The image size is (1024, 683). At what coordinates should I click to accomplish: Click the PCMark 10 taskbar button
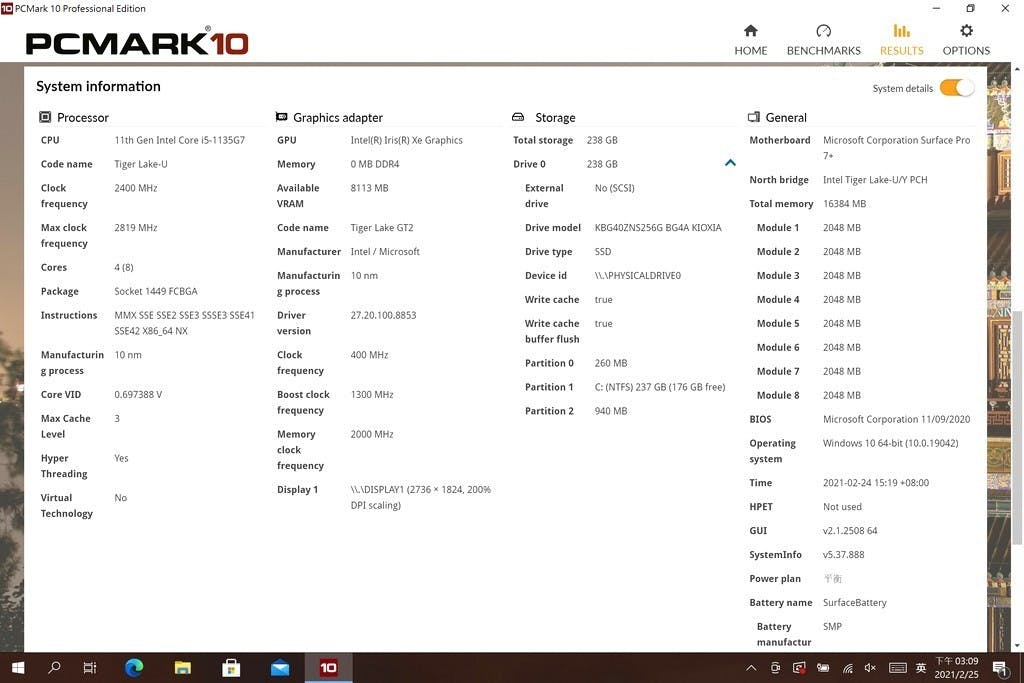(x=328, y=667)
